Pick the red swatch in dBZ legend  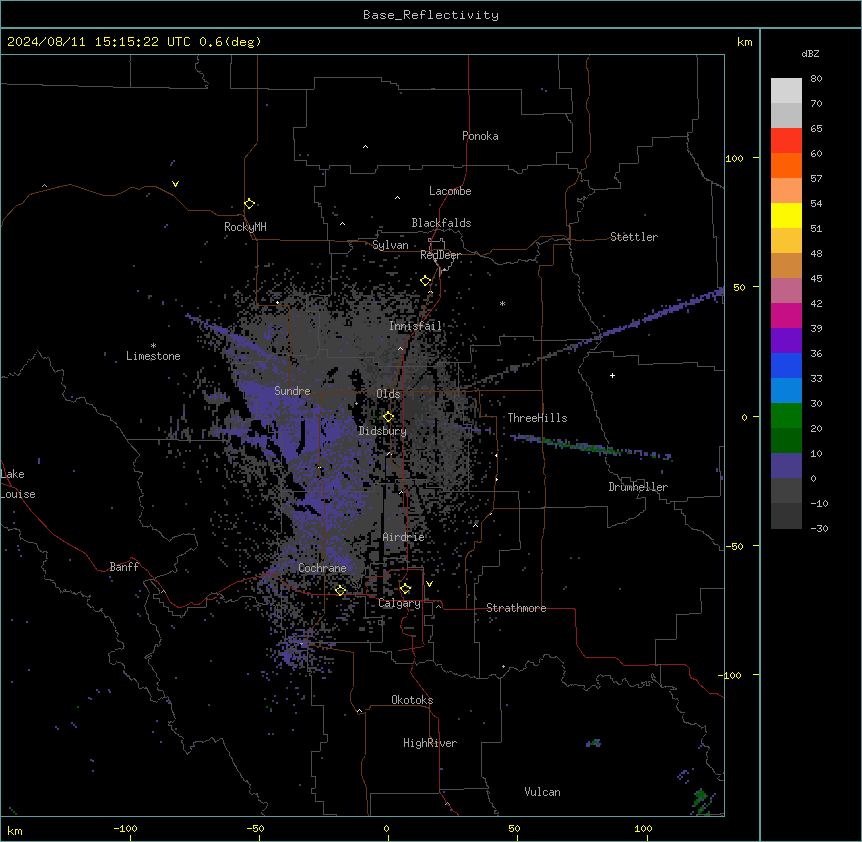(x=786, y=140)
